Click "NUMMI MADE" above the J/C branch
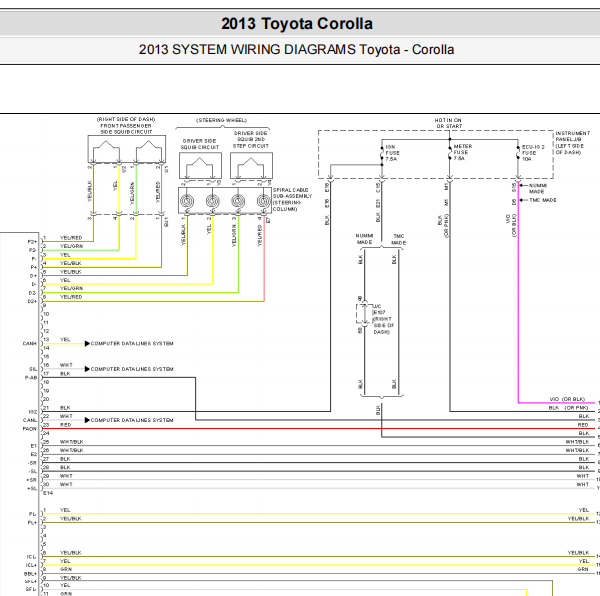Viewport: 600px width, 596px height. (364, 239)
